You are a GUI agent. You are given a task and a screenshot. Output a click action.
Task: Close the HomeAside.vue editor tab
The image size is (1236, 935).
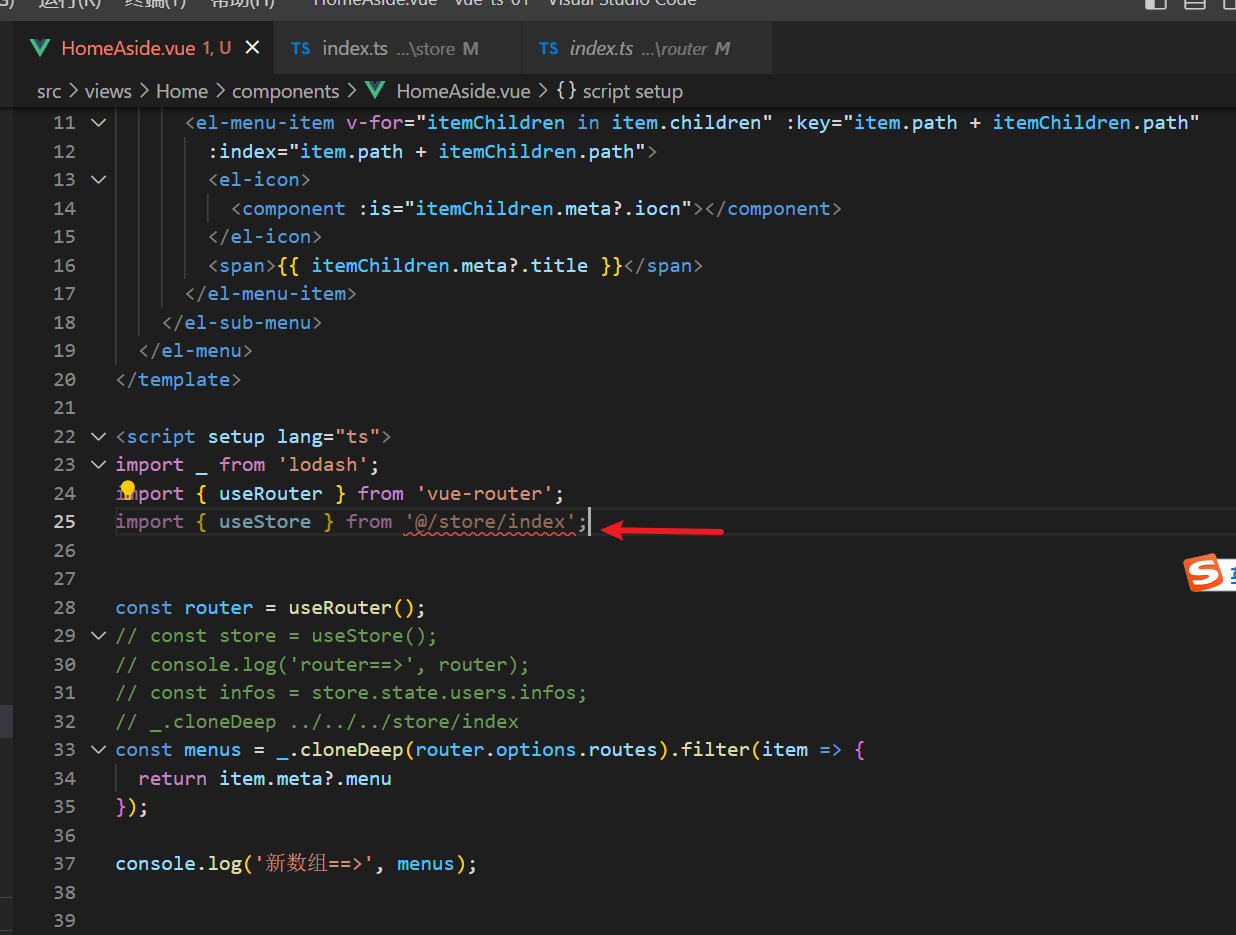point(252,48)
